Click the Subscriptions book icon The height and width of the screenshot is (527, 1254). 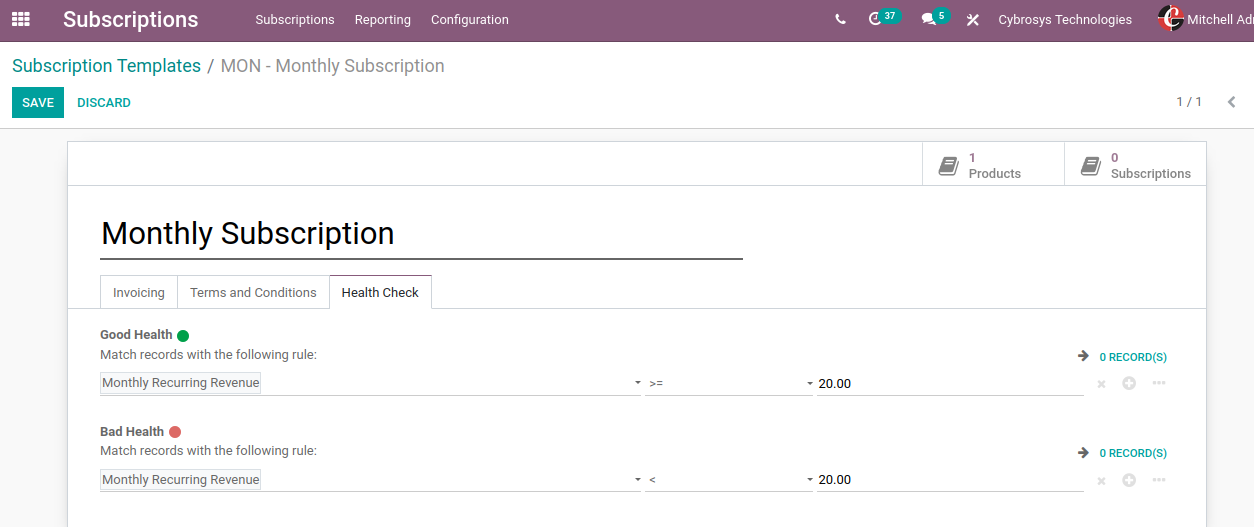(x=1090, y=166)
